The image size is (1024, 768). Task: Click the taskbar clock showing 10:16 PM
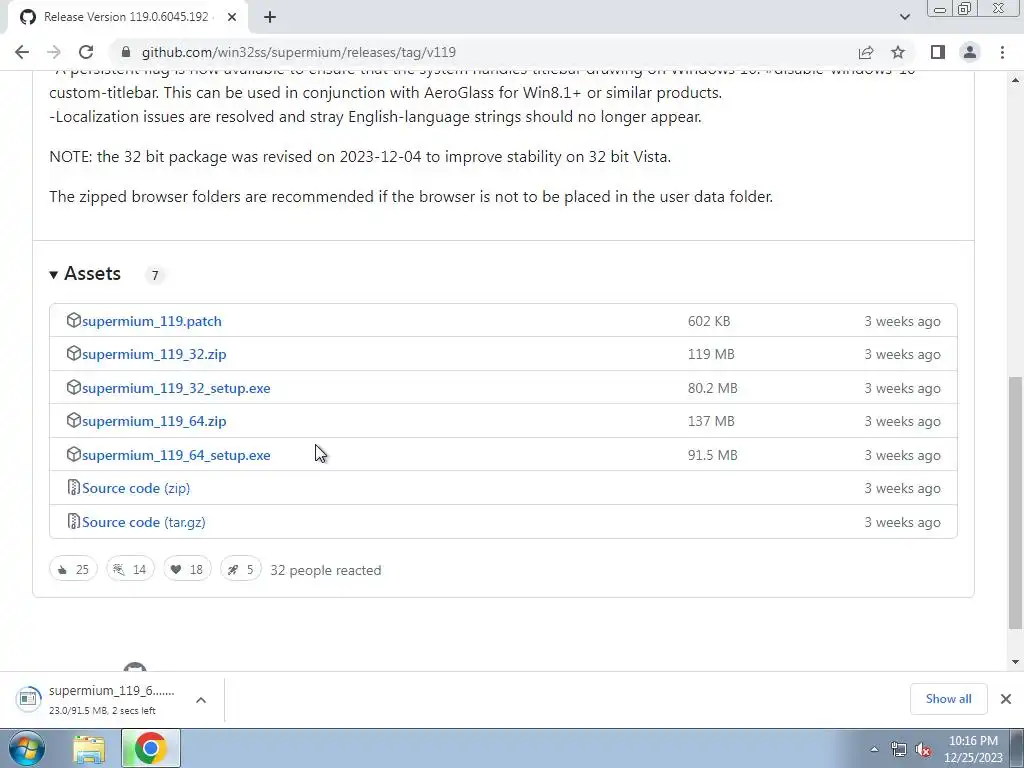[973, 749]
